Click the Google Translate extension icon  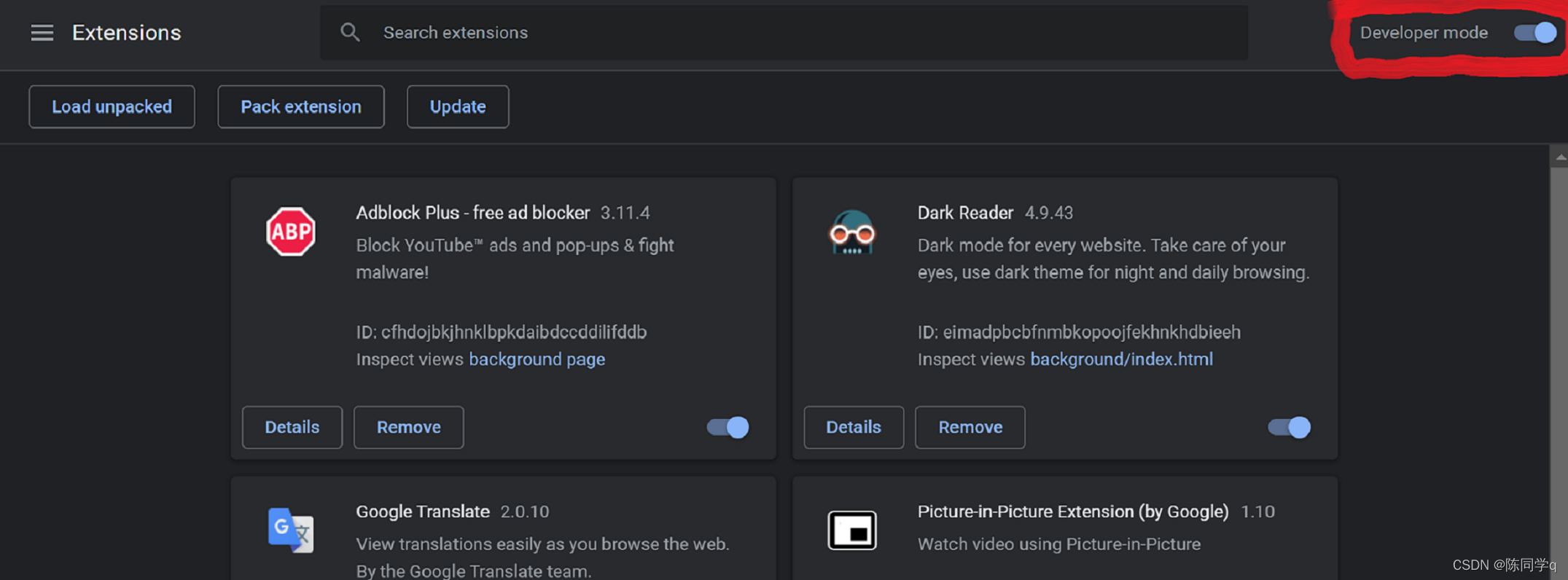tap(291, 530)
